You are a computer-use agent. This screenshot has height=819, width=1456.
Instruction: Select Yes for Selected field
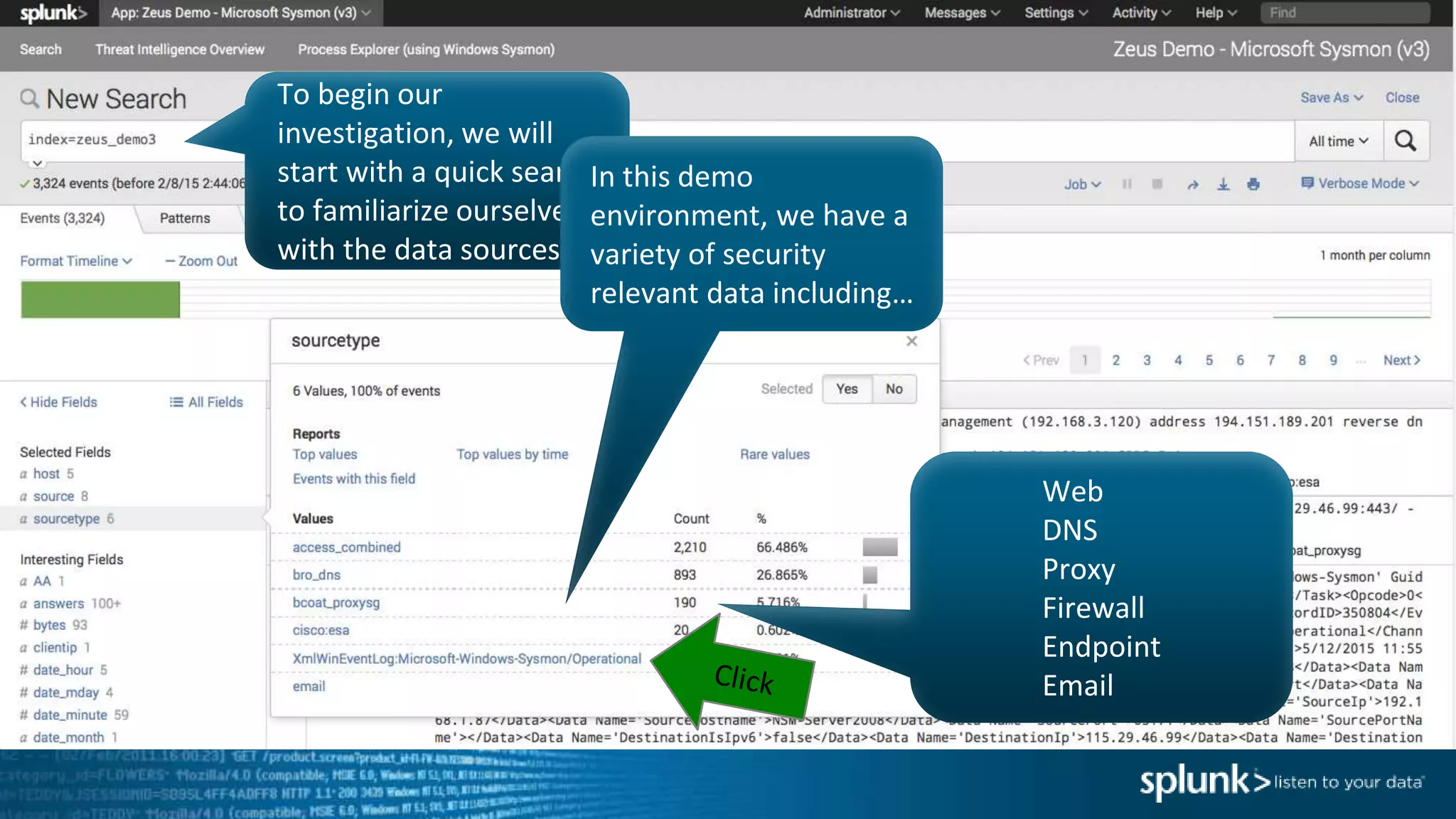pos(847,389)
